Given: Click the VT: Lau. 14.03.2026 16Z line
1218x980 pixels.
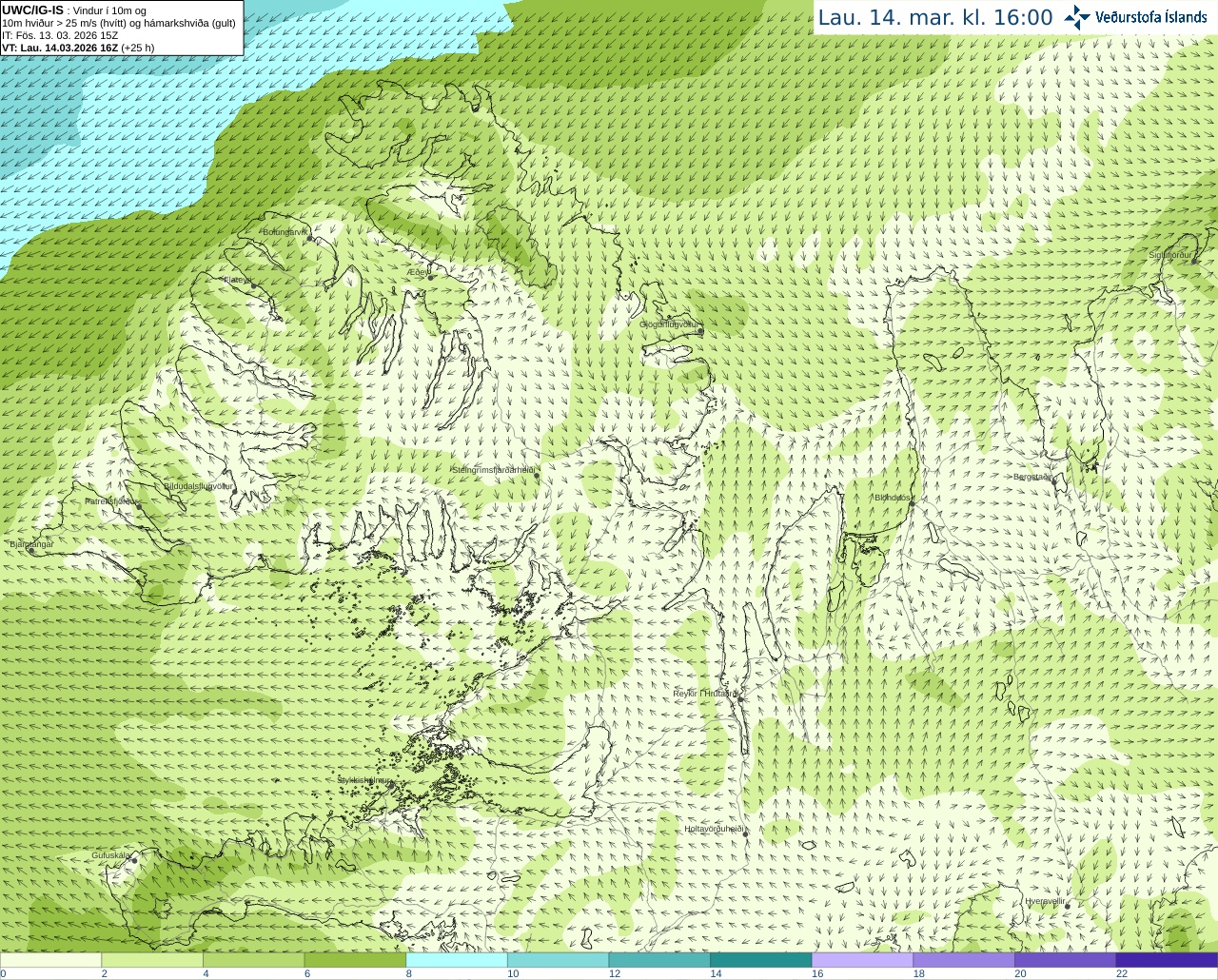Looking at the screenshot, I should pyautogui.click(x=78, y=48).
